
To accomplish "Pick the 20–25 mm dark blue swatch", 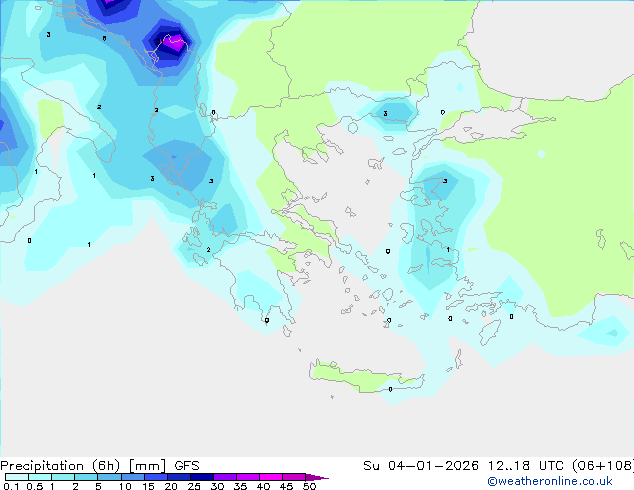I will (x=179, y=477).
